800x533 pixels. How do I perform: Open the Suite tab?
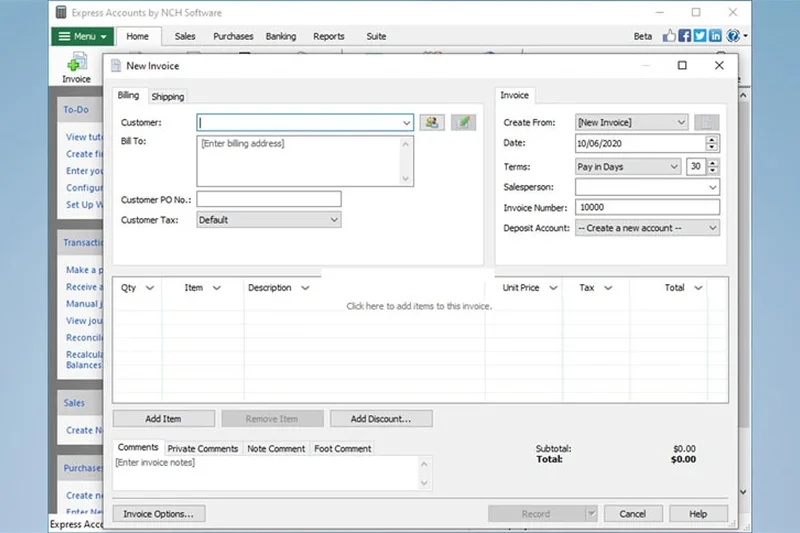tap(376, 36)
